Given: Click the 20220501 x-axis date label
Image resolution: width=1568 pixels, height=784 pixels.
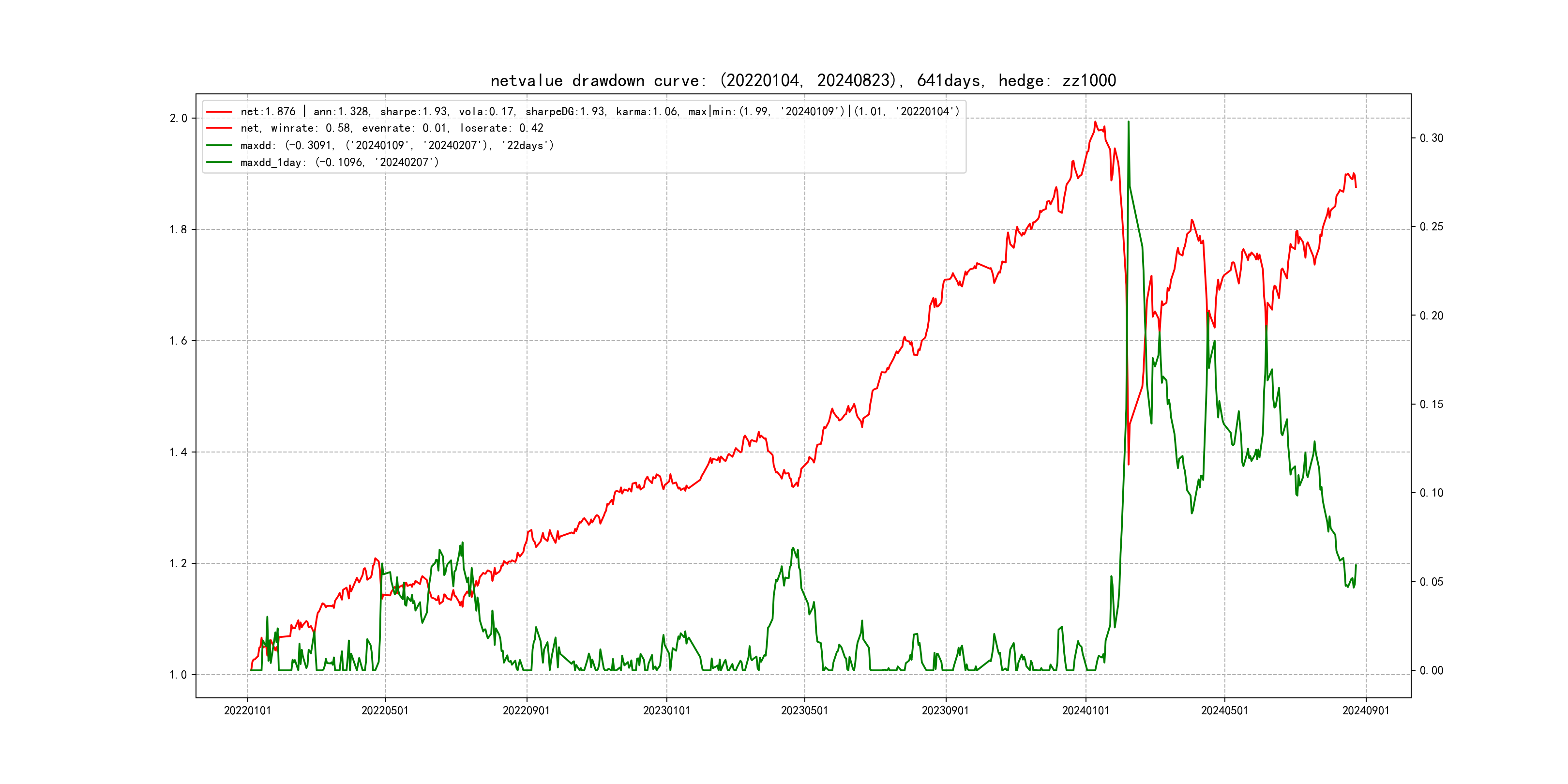Looking at the screenshot, I should [385, 710].
